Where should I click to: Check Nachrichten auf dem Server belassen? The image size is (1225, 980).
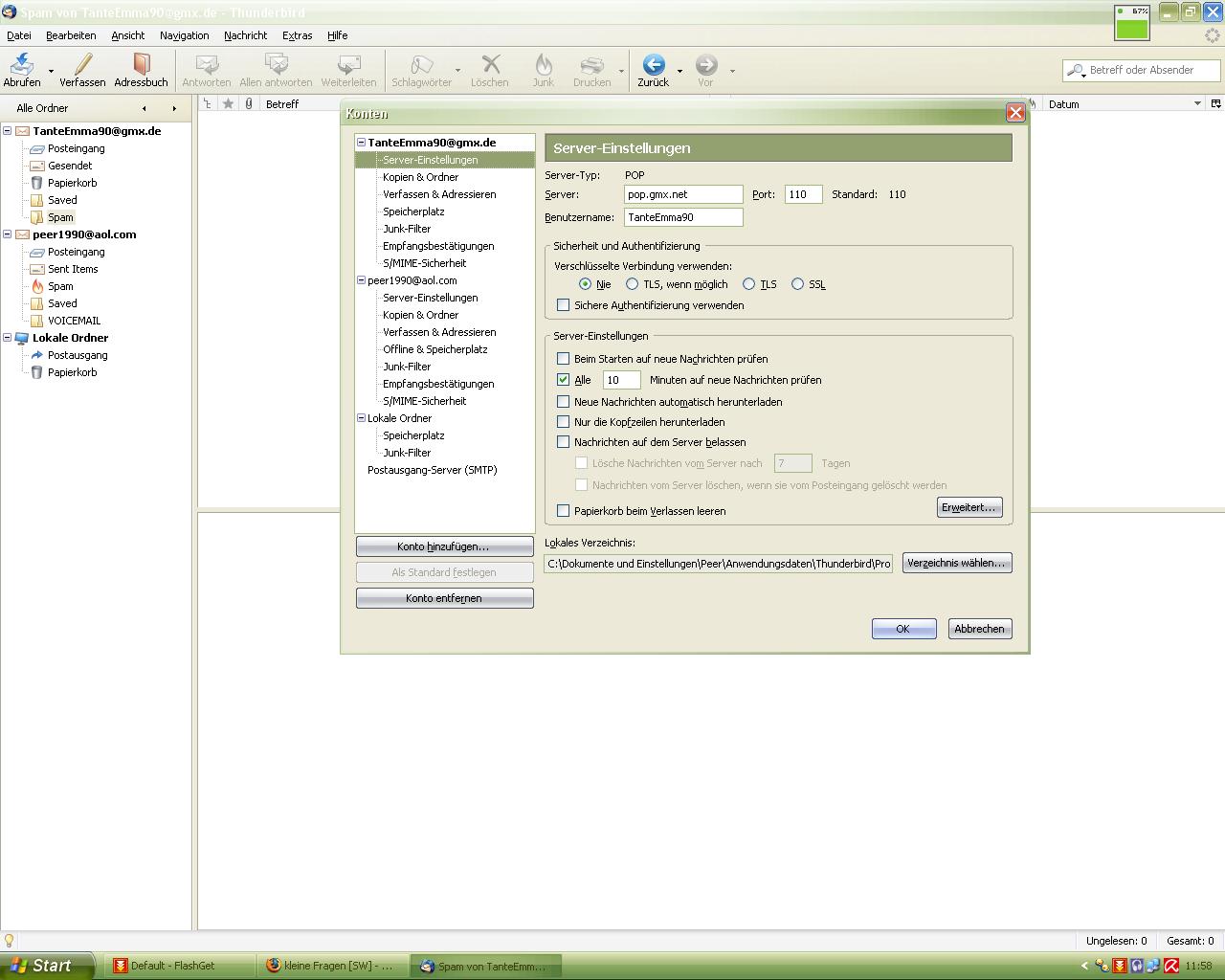pos(564,442)
